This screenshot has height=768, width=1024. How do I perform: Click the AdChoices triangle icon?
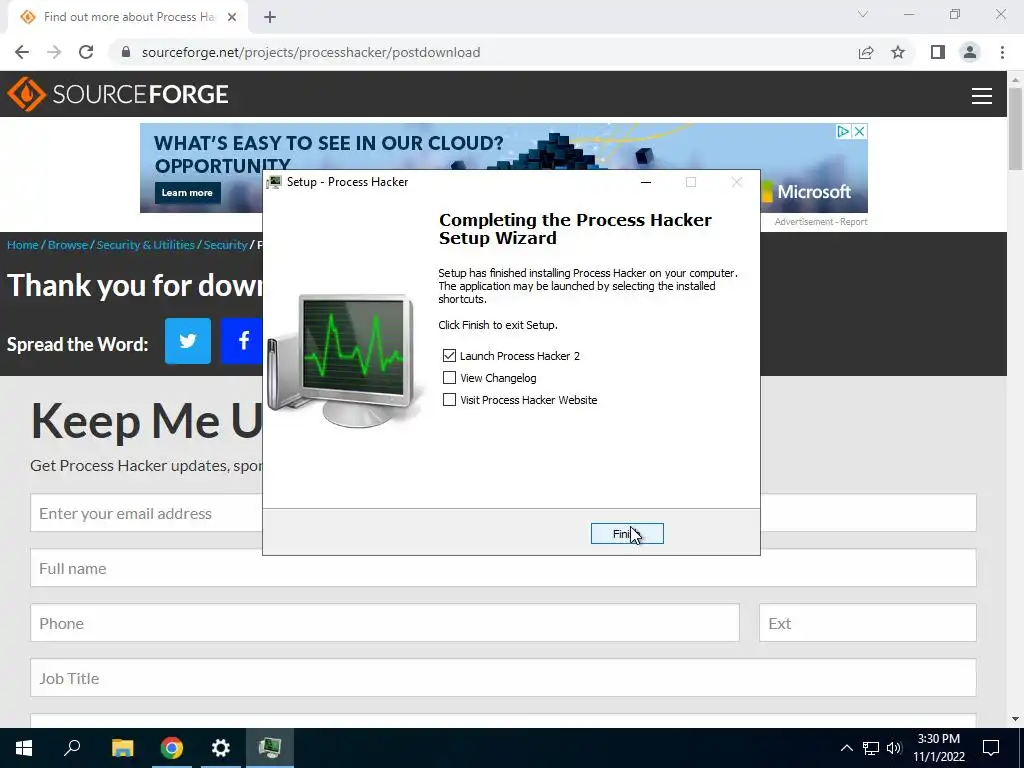click(x=844, y=131)
